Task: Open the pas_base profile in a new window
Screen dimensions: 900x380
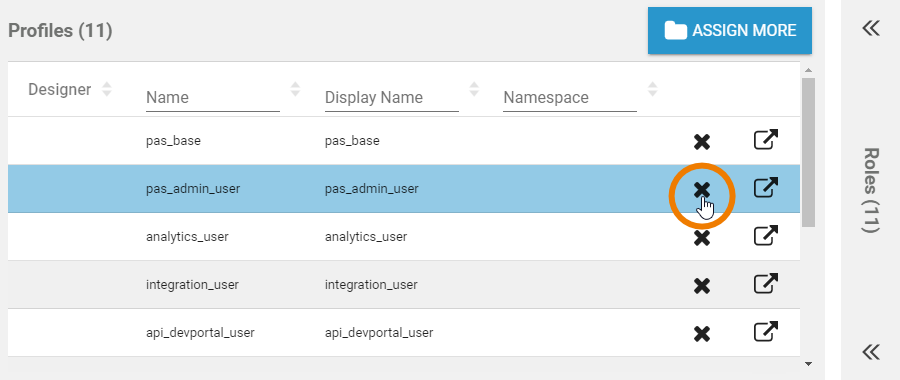Action: 766,140
